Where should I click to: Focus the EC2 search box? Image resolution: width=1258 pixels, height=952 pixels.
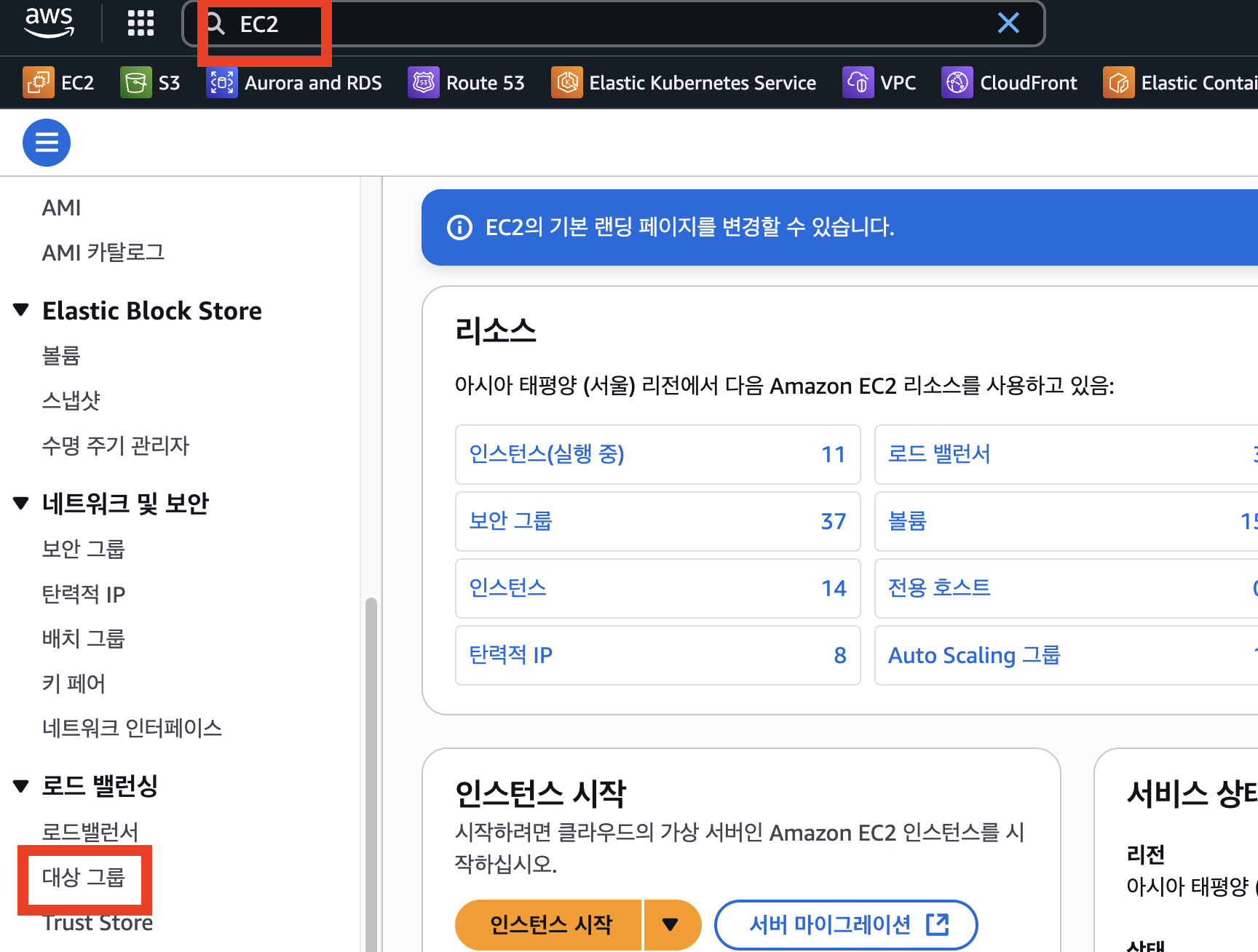613,24
